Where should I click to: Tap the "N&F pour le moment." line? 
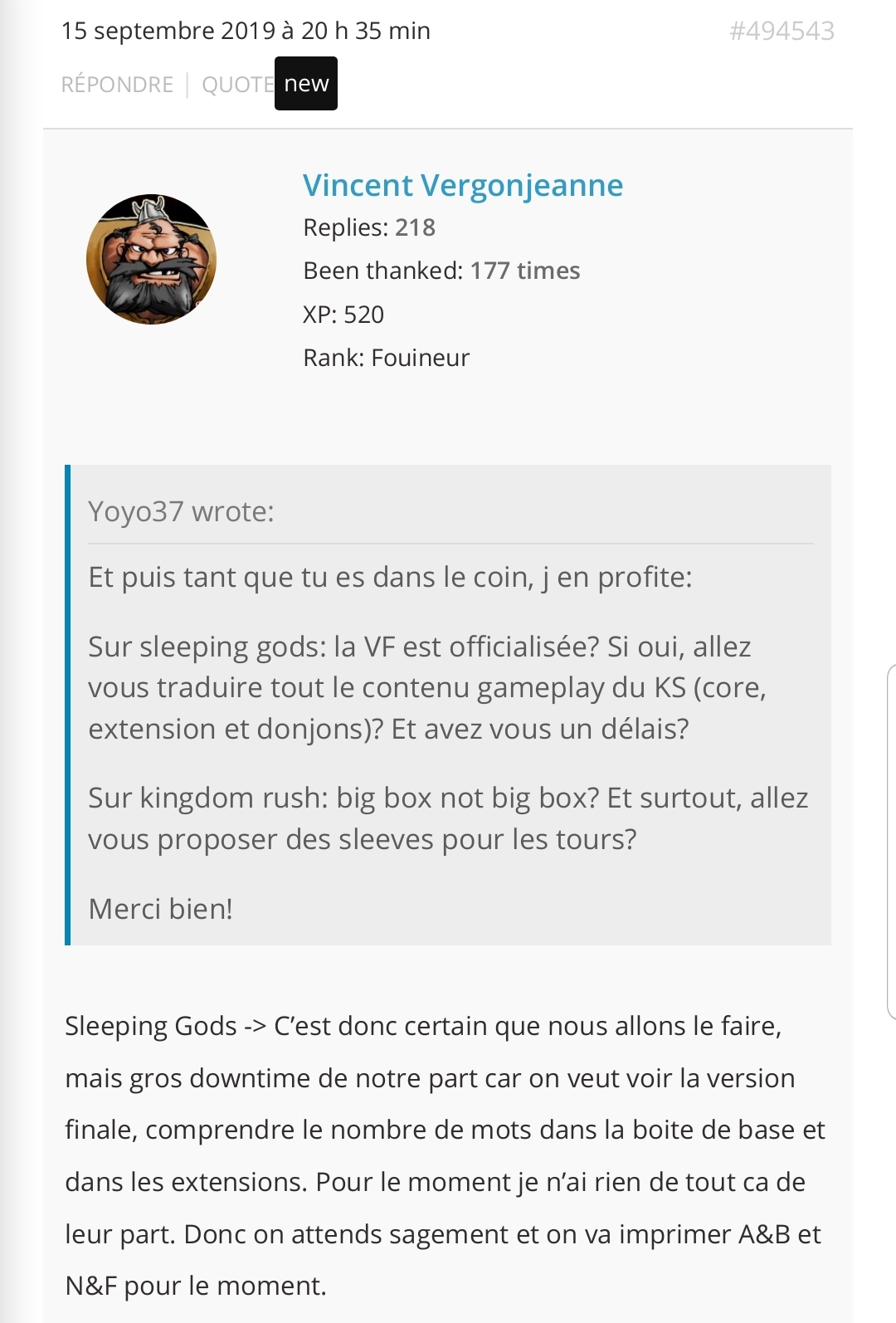tap(196, 1286)
